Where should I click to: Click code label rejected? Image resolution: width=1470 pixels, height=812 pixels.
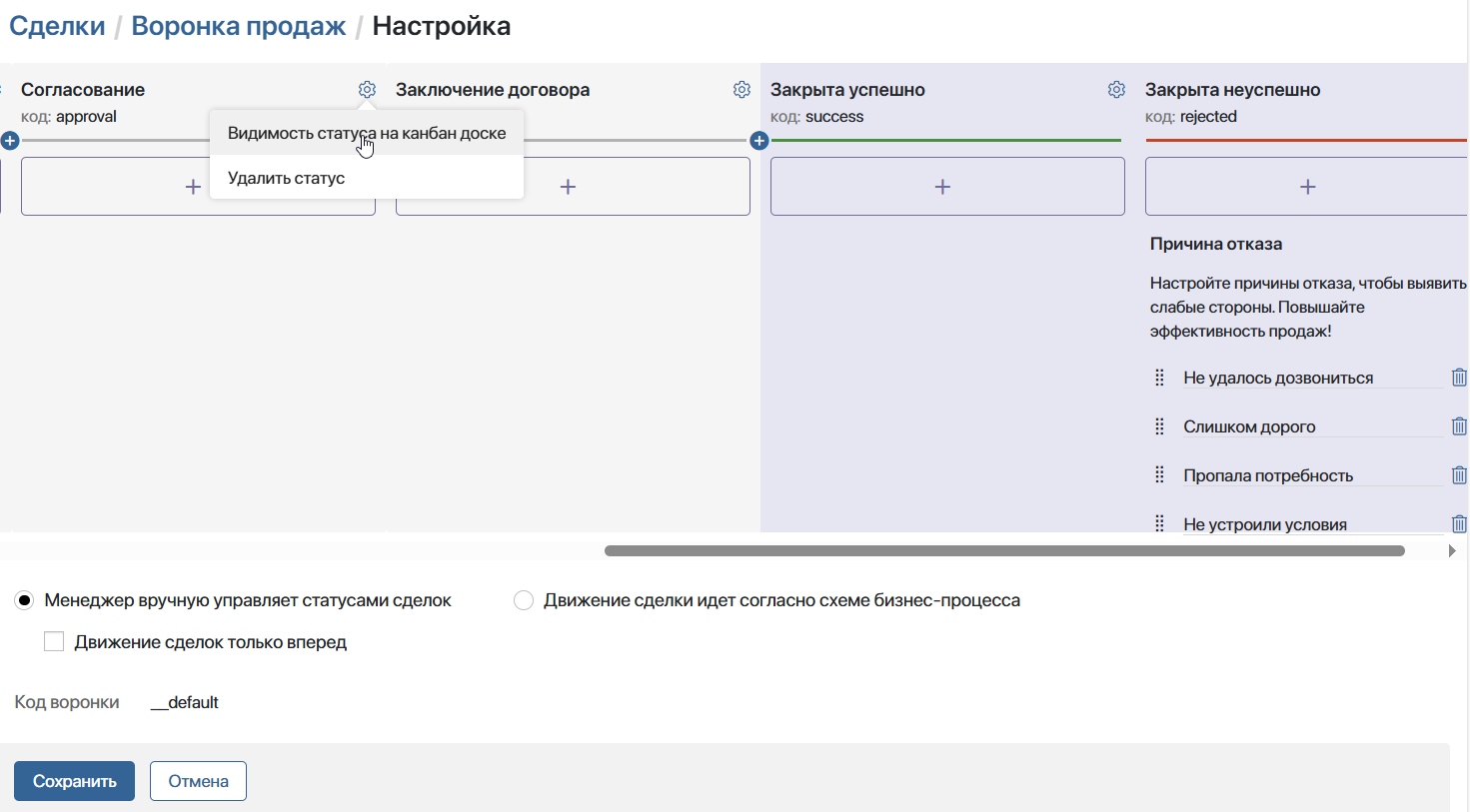coord(1208,117)
